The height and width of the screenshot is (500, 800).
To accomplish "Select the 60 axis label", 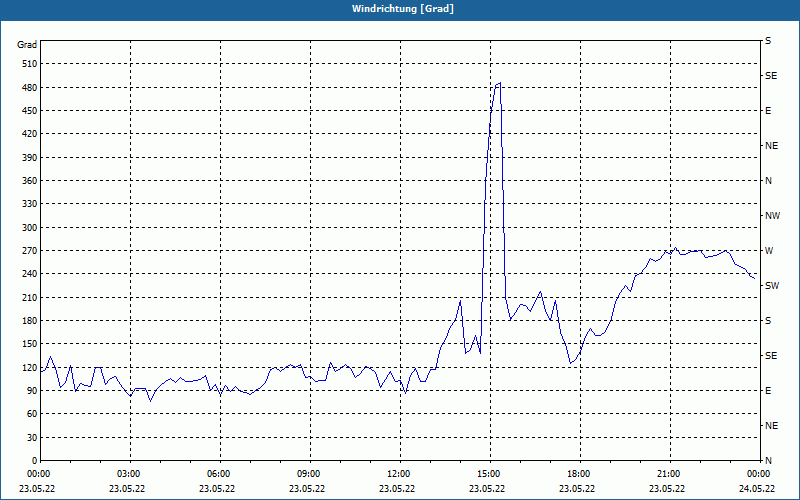I will pos(32,414).
